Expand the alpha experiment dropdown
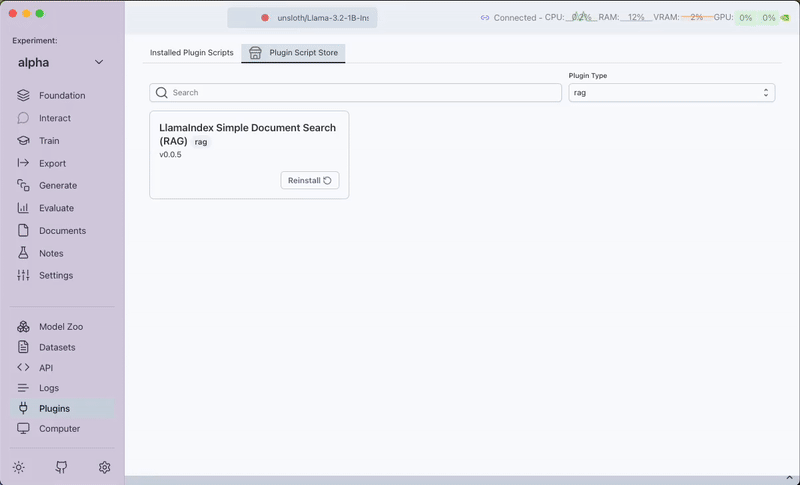Viewport: 800px width, 485px height. [98, 63]
